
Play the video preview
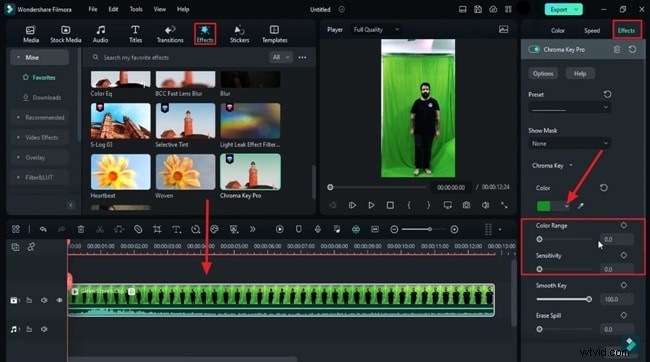(371, 205)
